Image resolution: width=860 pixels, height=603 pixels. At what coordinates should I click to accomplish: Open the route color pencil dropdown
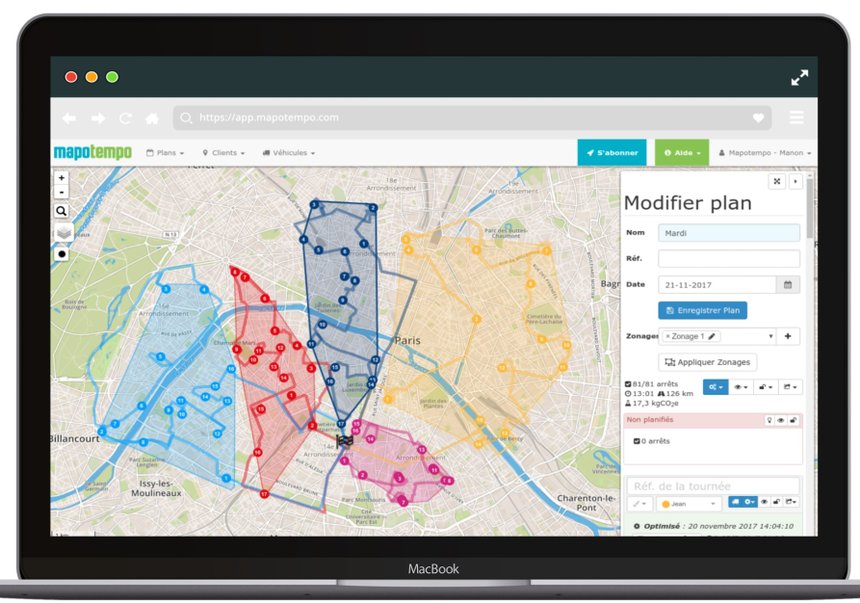click(640, 504)
